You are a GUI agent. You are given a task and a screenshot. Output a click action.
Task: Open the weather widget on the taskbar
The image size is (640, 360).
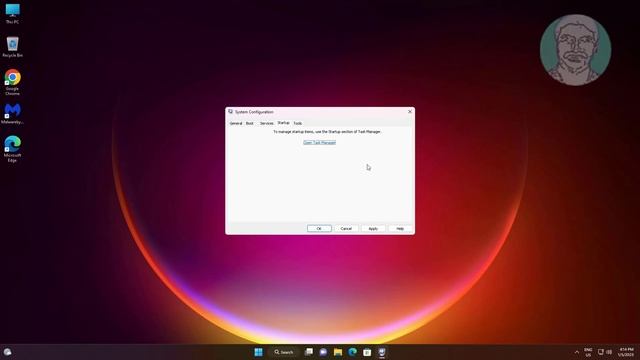7,352
